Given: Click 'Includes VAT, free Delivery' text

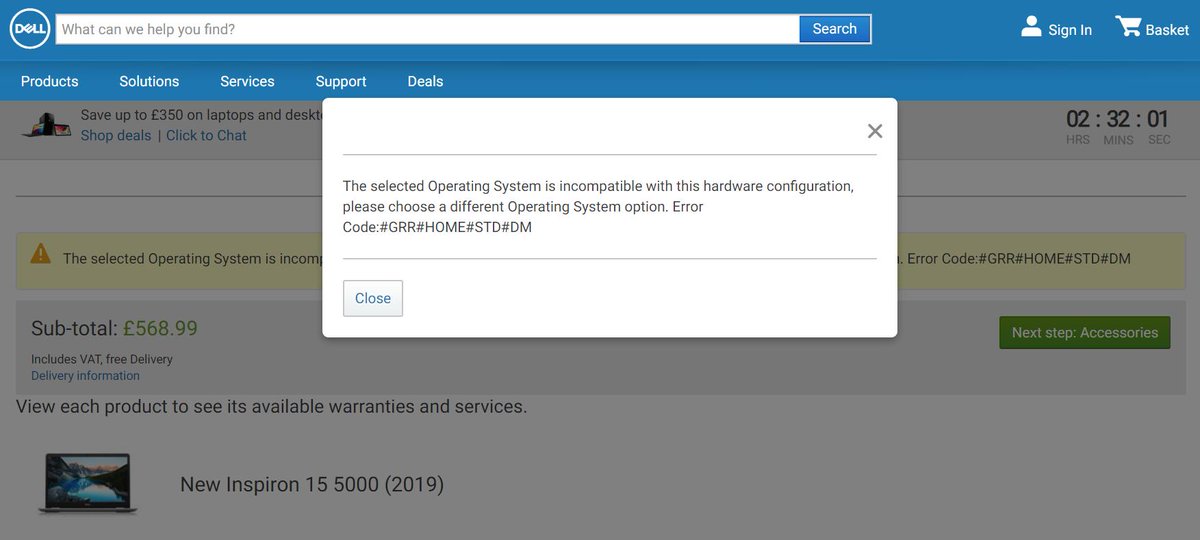Looking at the screenshot, I should click(102, 359).
